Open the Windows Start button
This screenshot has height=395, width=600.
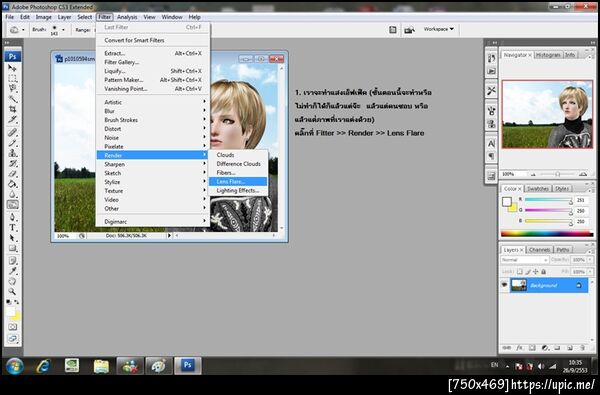pyautogui.click(x=15, y=366)
